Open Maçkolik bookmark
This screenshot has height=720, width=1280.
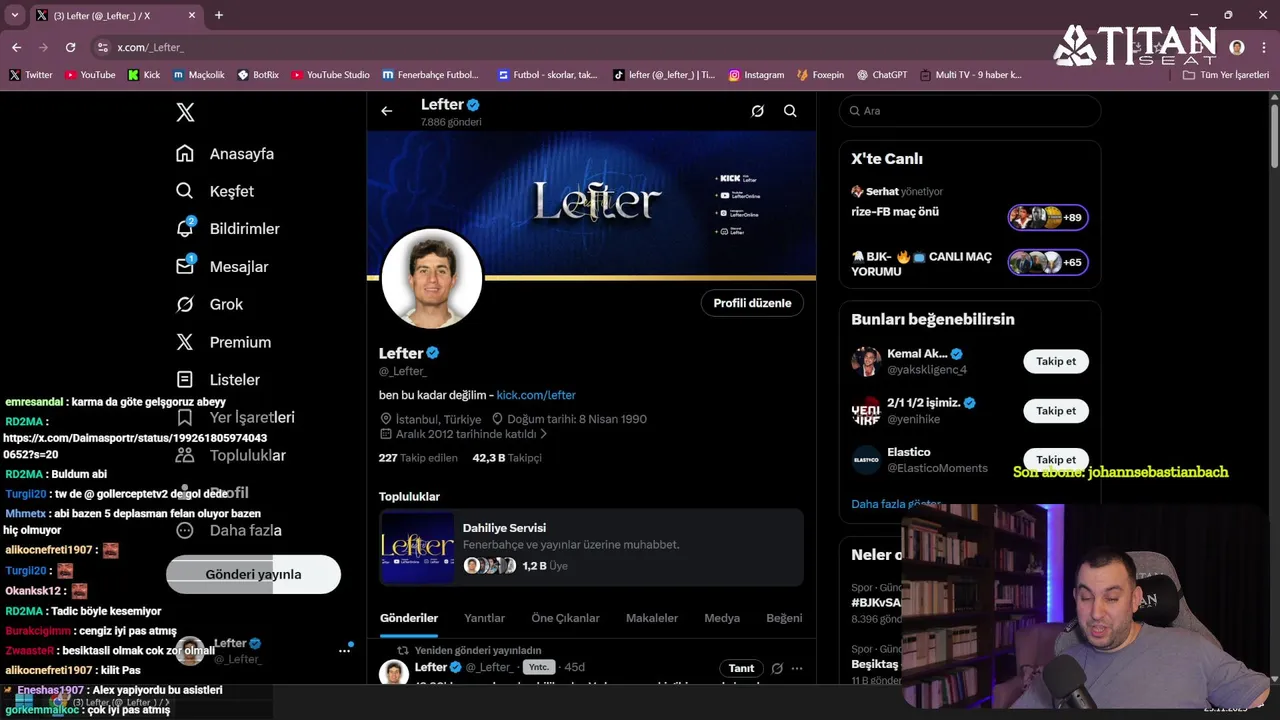click(199, 75)
